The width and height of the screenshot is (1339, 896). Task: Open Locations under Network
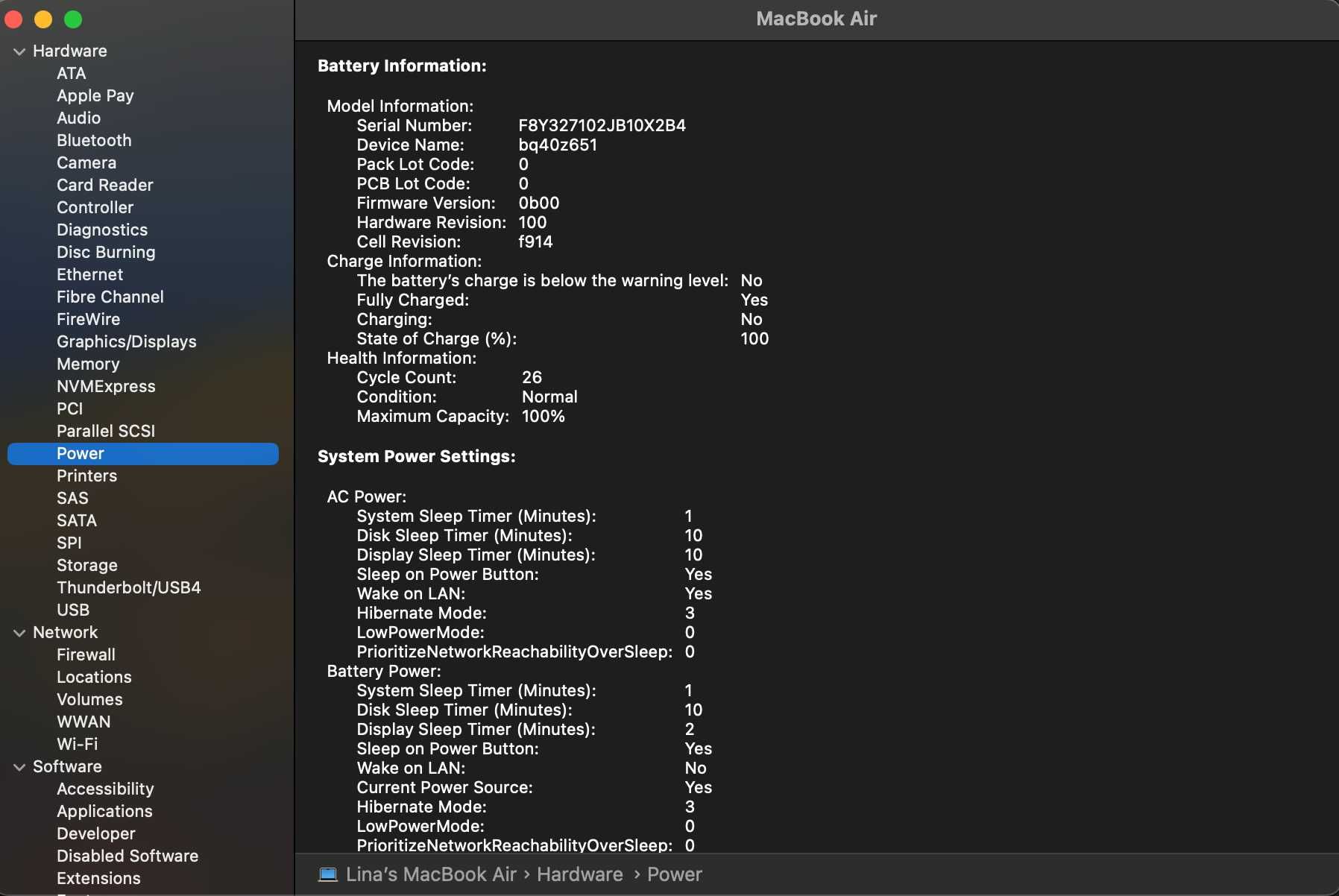(94, 677)
